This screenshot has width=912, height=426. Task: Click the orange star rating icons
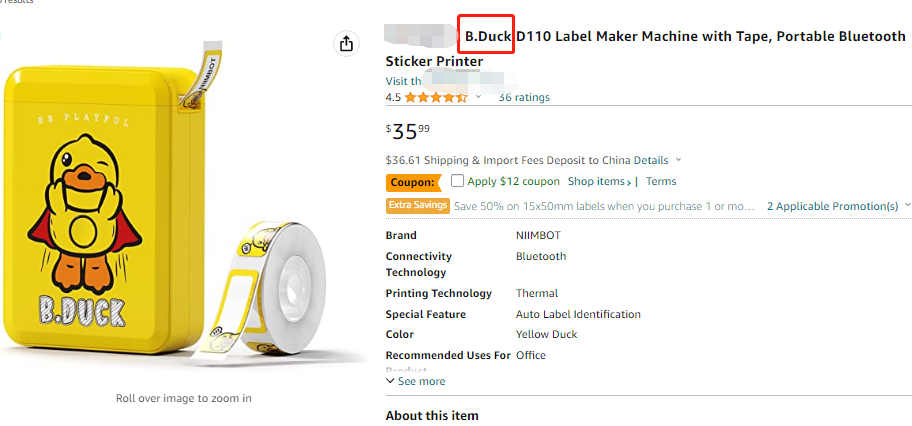pos(435,97)
